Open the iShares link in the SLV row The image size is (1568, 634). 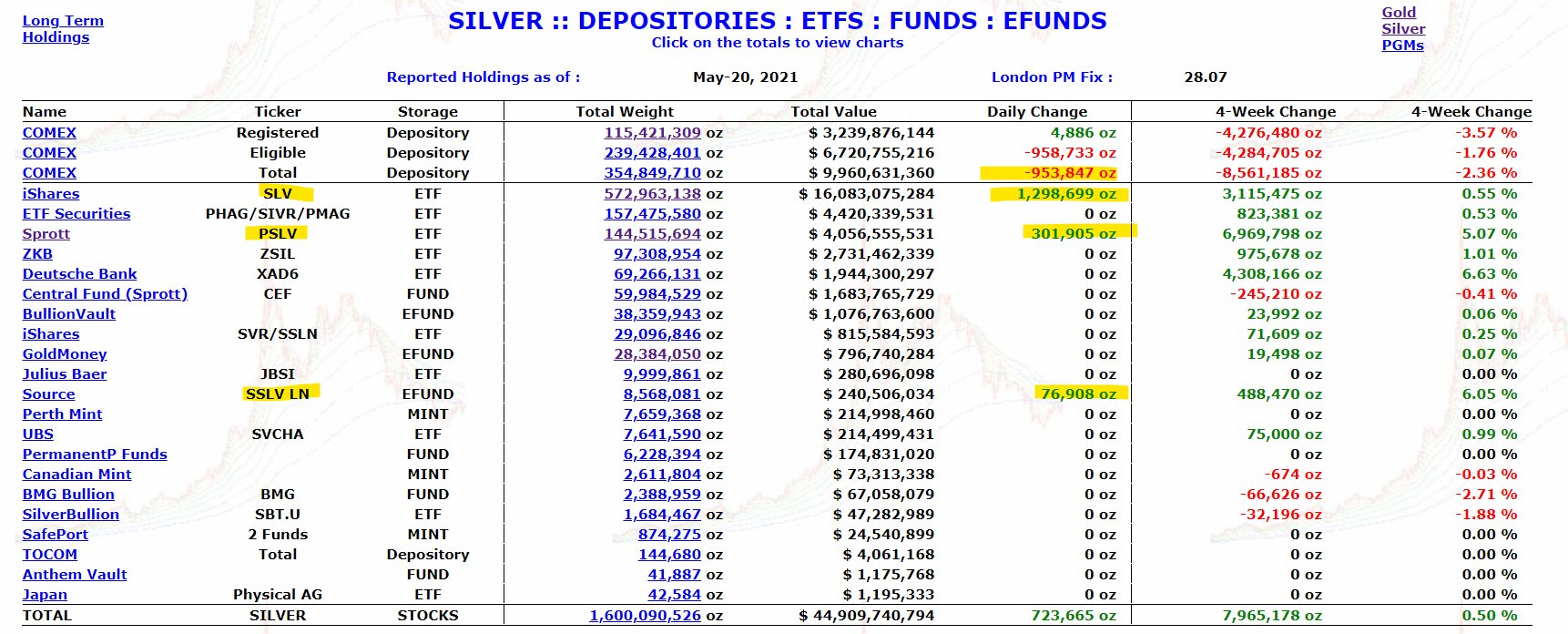(x=51, y=194)
